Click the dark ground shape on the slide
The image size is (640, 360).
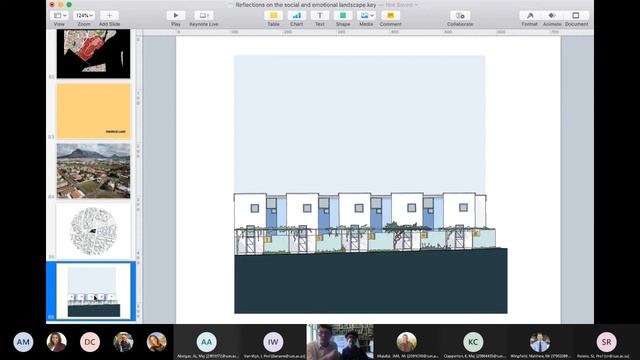[x=371, y=282]
